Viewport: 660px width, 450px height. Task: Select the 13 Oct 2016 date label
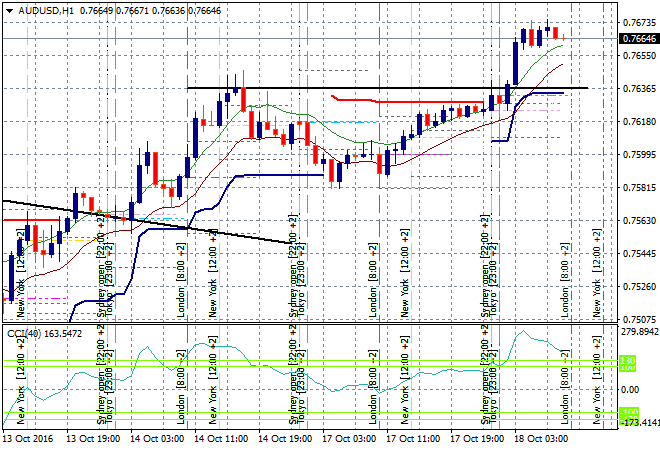pos(27,440)
